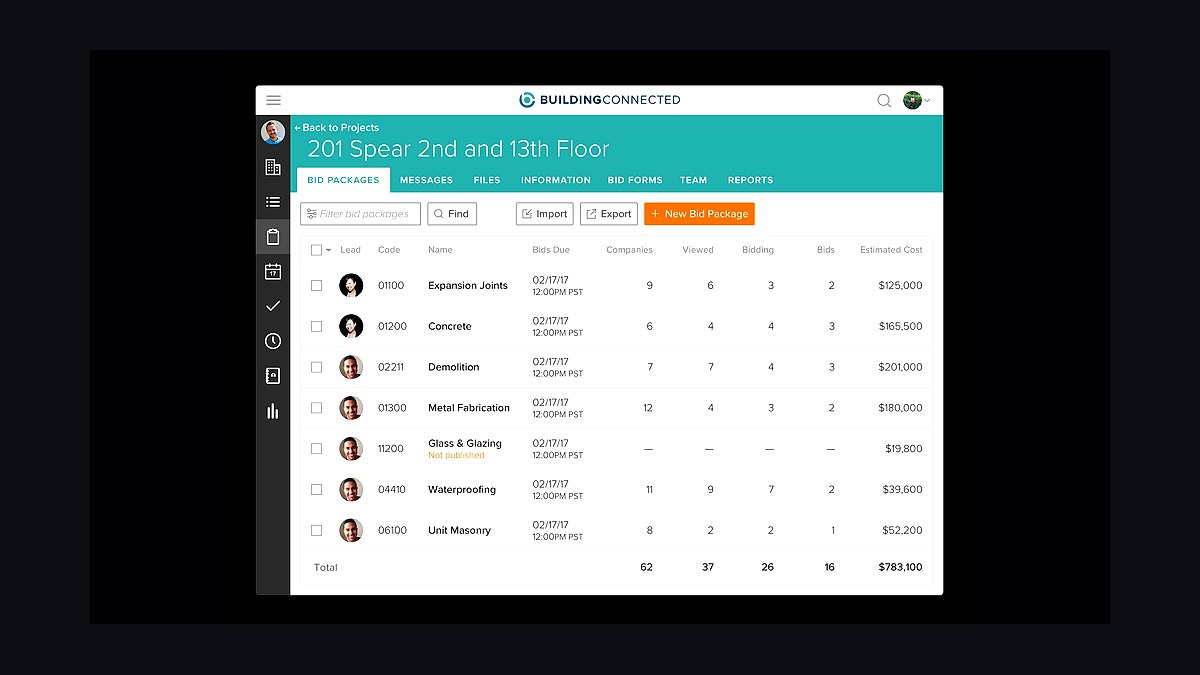Open the sidebar user profile avatar
The image size is (1200, 675).
[x=273, y=132]
